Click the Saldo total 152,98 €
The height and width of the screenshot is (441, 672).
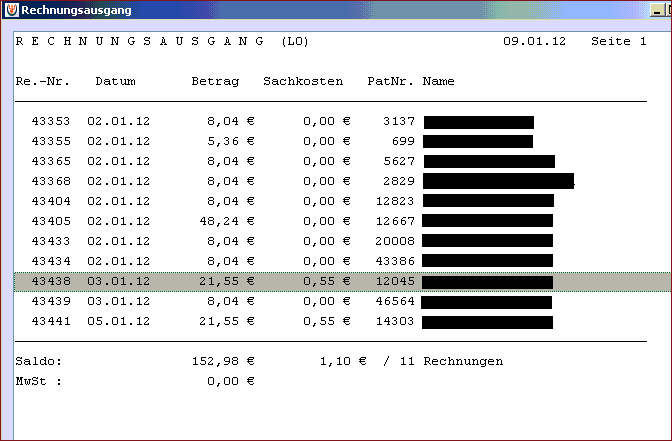223,361
